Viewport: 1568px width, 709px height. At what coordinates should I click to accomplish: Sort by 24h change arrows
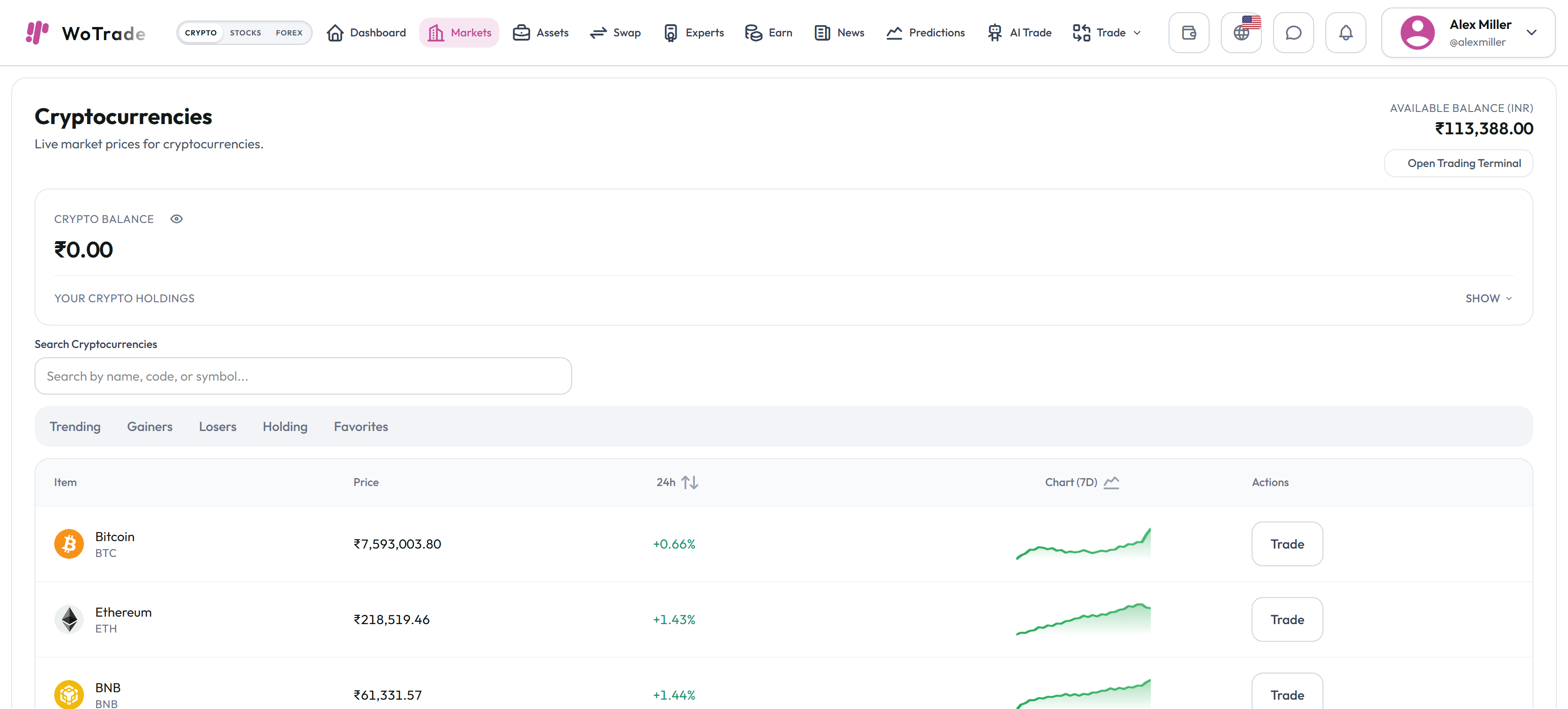coord(690,483)
